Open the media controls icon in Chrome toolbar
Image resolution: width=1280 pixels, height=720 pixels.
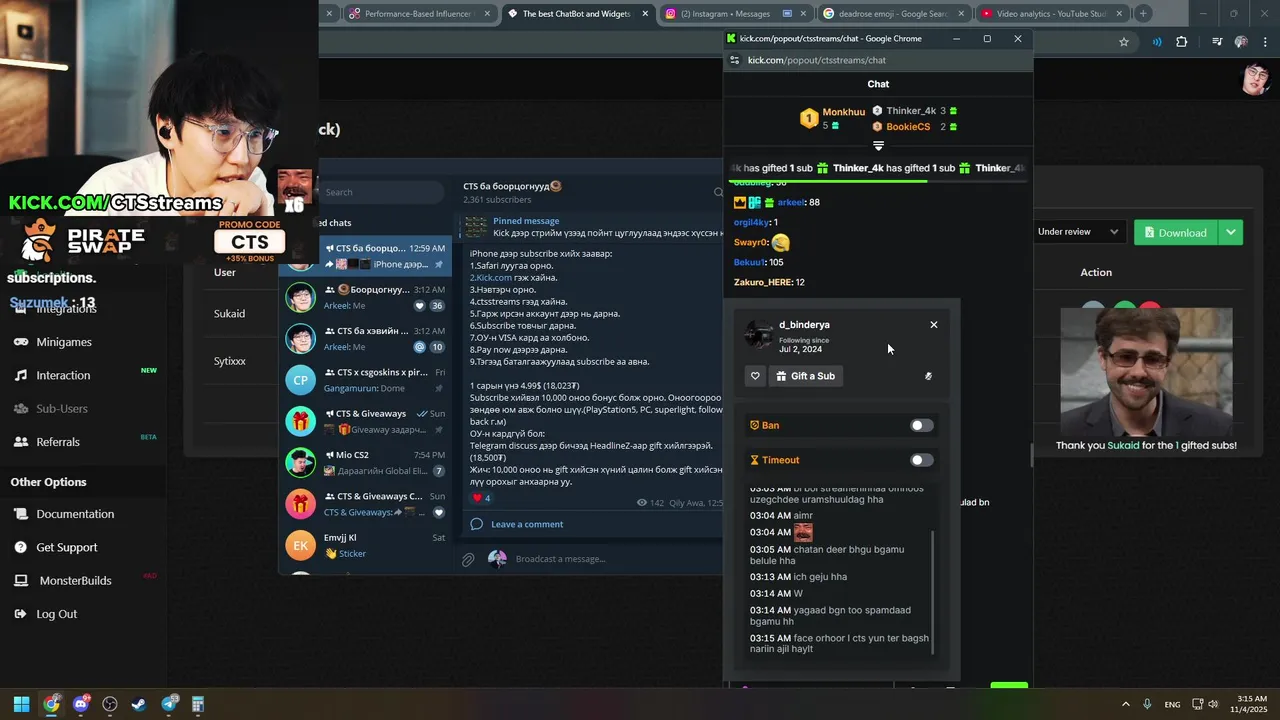(x=1217, y=42)
